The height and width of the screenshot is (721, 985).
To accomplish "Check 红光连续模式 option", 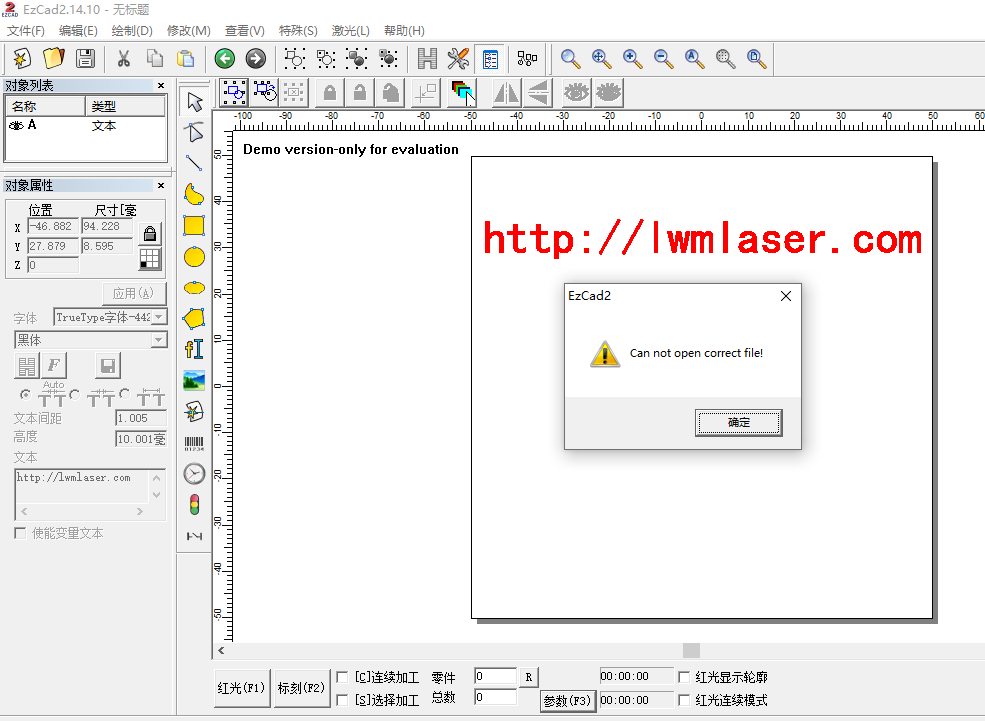I will coord(684,700).
